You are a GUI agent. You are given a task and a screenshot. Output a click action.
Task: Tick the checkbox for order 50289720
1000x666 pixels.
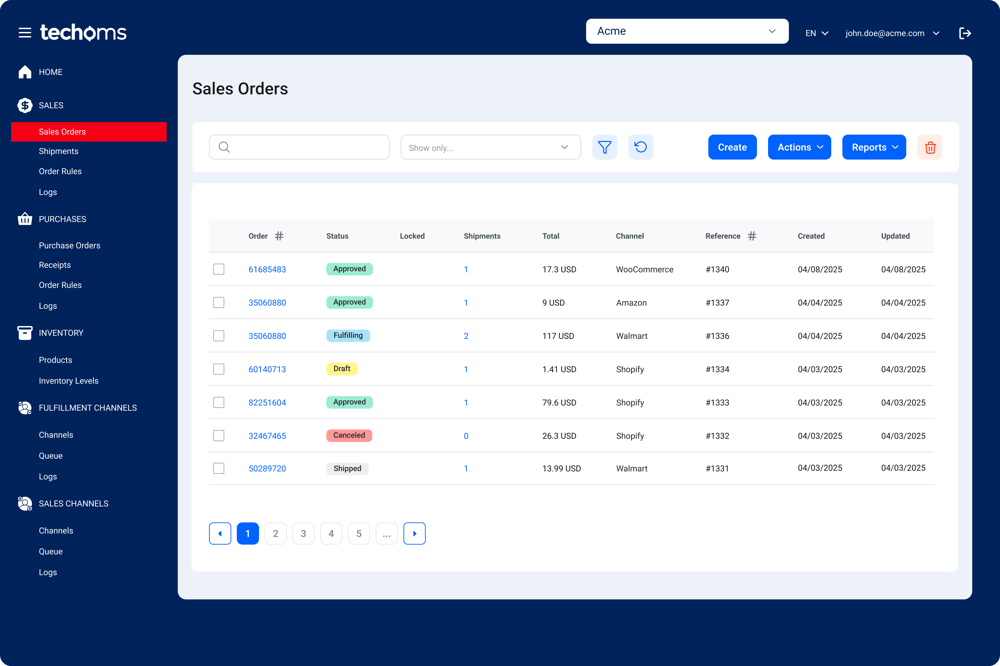point(219,468)
